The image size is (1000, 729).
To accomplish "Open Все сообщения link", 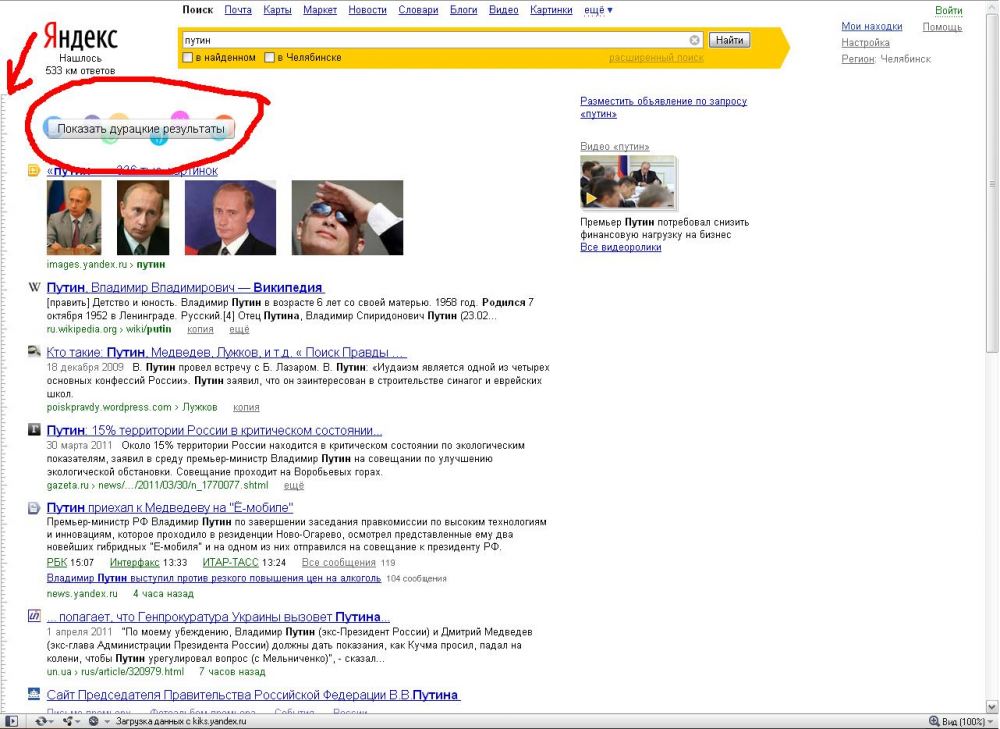I will click(x=339, y=563).
